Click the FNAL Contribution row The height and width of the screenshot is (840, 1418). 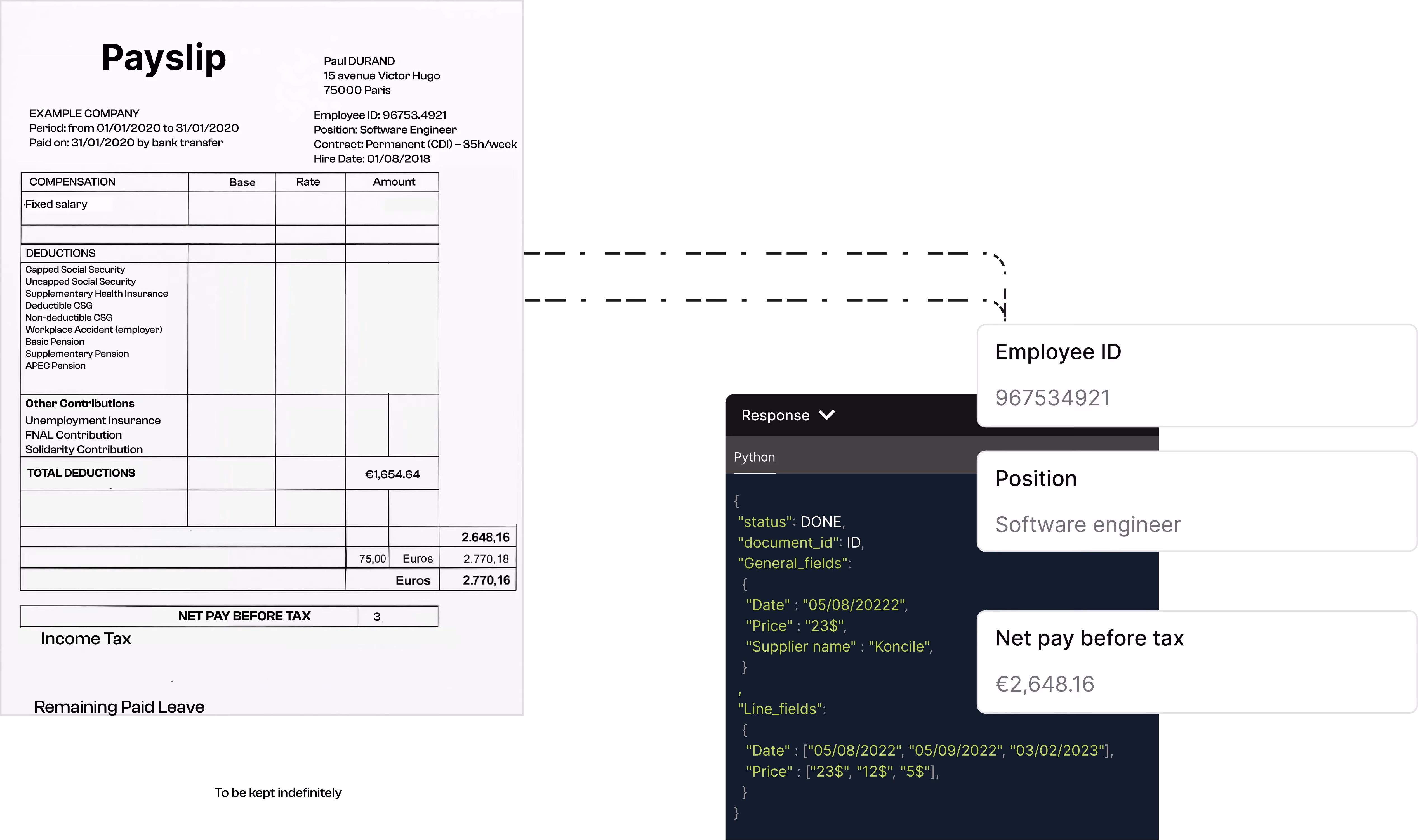(x=73, y=435)
